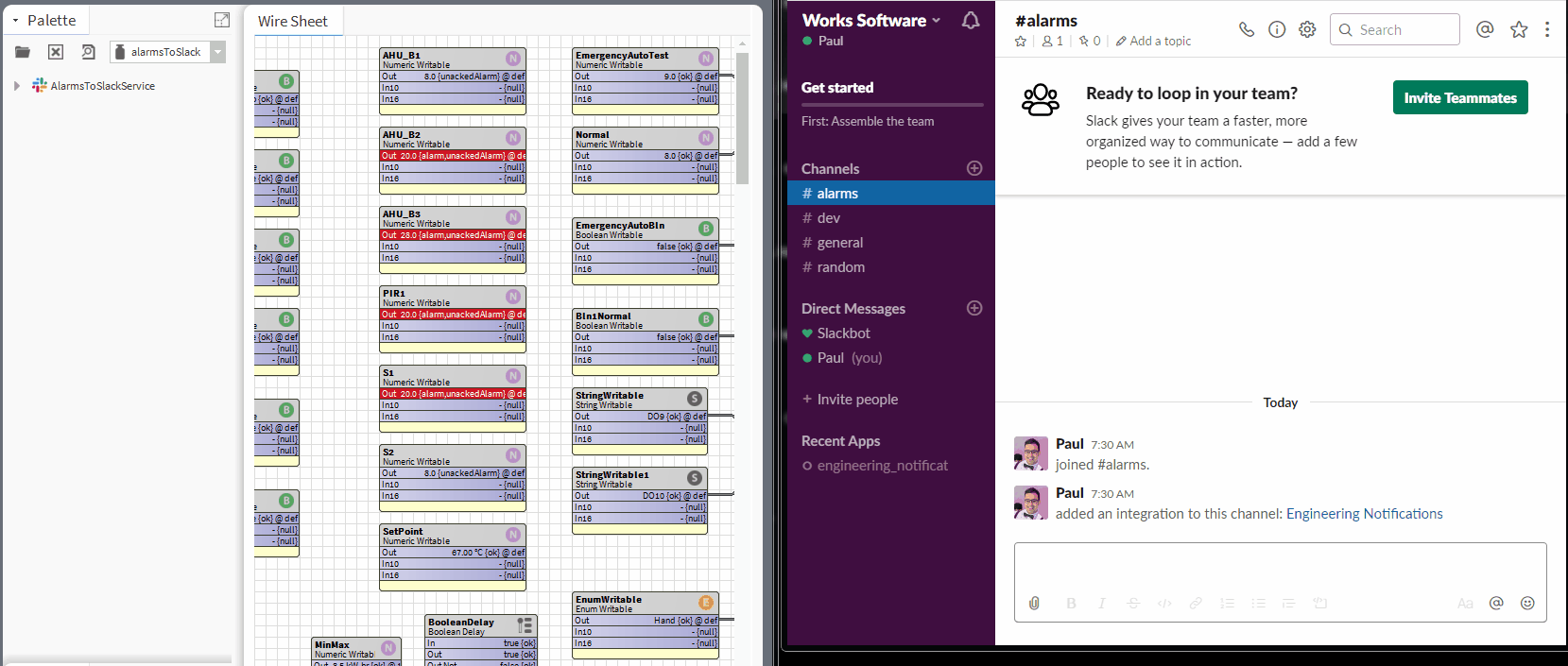Toggle strikethrough formatting in composer
The image size is (1568, 666).
[1133, 603]
